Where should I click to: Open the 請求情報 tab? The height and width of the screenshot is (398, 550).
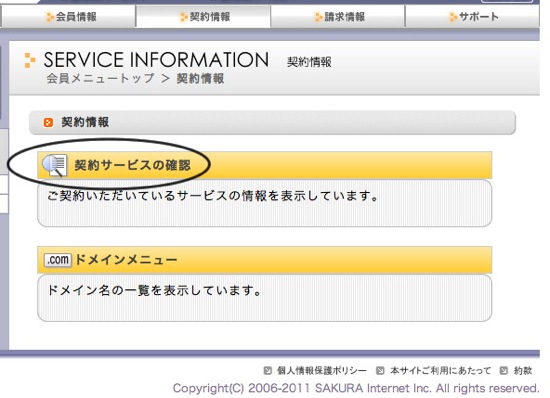(338, 16)
